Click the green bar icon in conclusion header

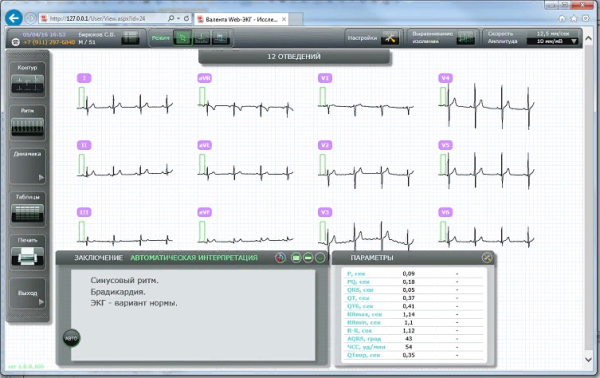click(x=308, y=258)
